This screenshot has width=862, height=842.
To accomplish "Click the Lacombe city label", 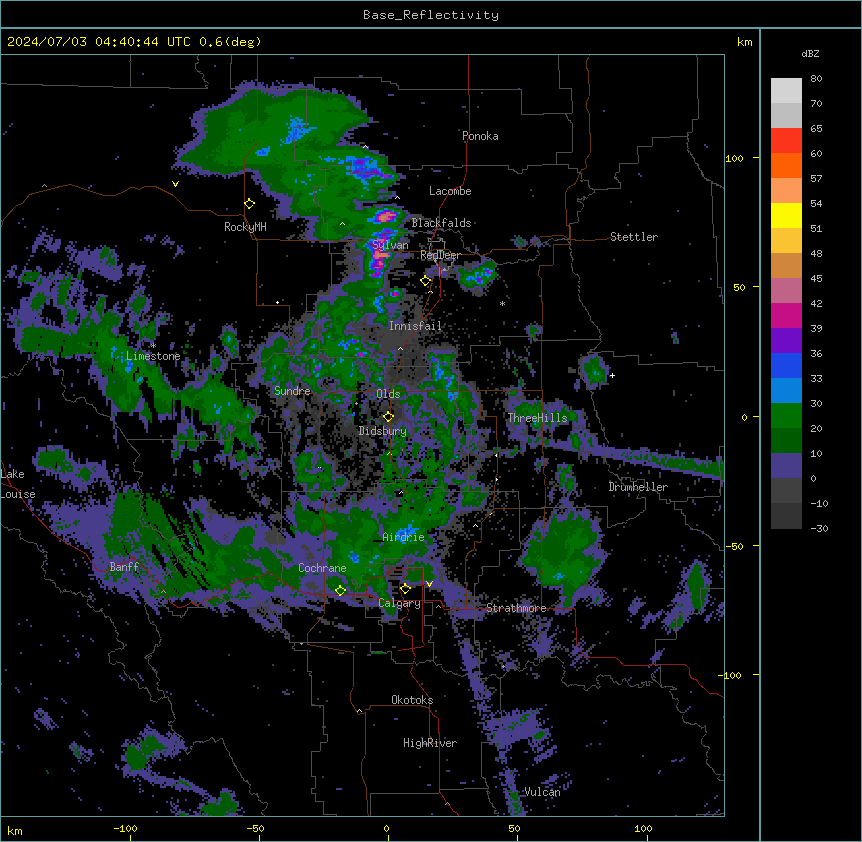I will [x=450, y=191].
